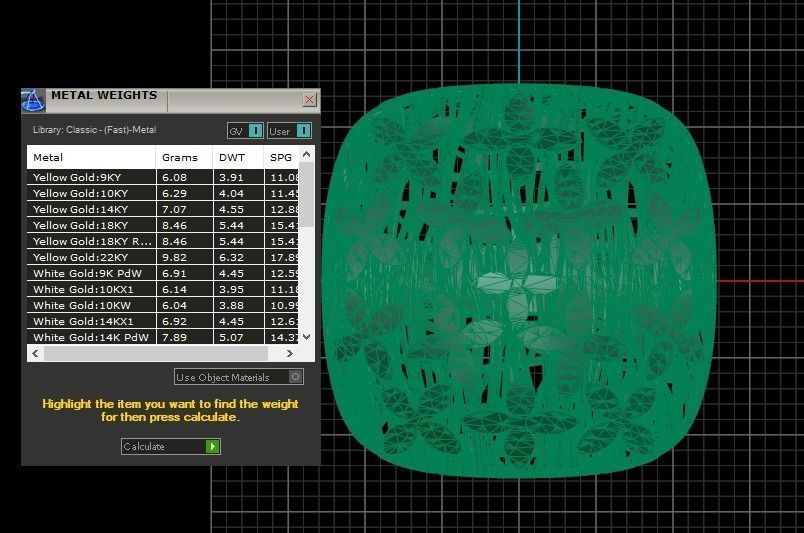
Task: Toggle the User library switch
Action: 289,131
